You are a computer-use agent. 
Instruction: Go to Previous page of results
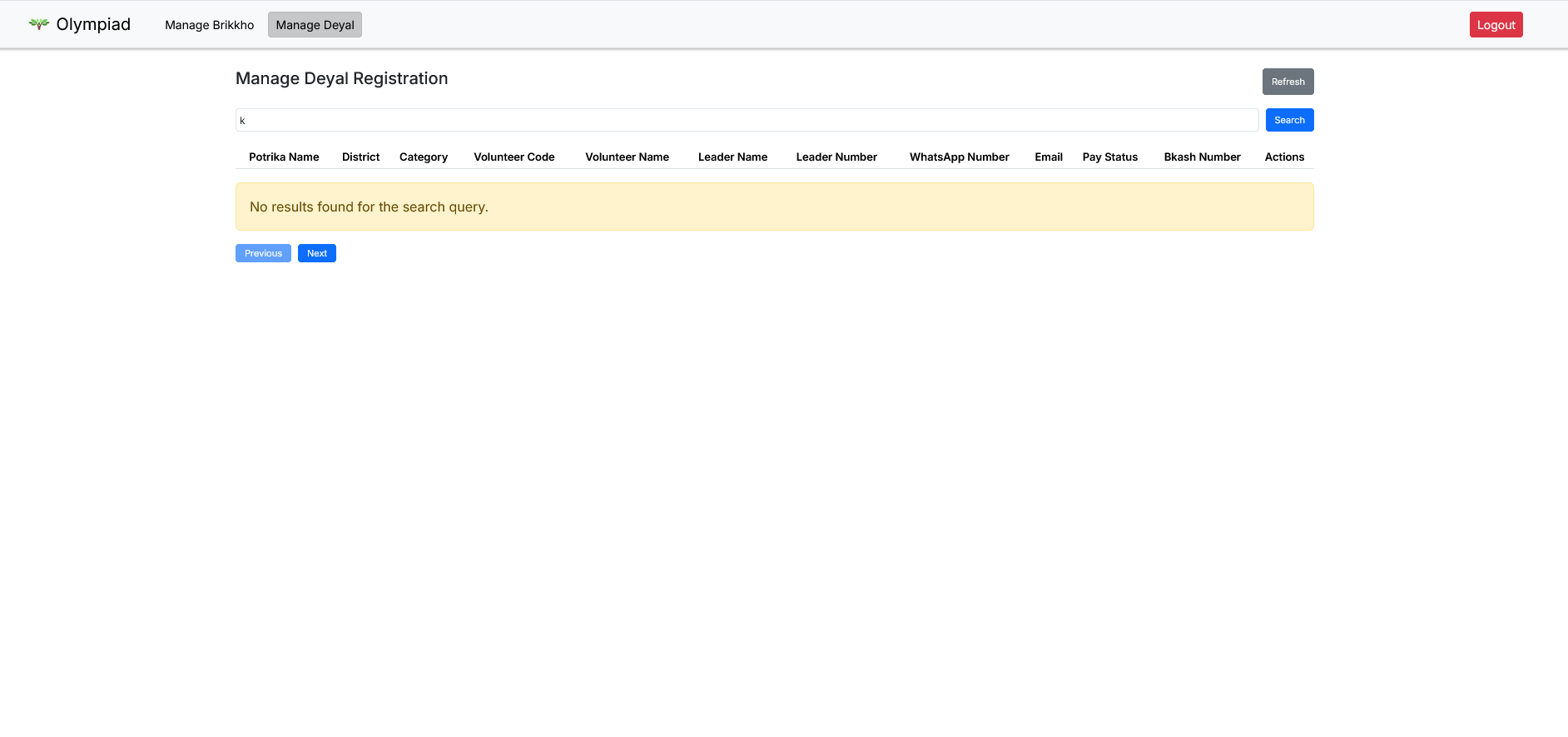[263, 253]
